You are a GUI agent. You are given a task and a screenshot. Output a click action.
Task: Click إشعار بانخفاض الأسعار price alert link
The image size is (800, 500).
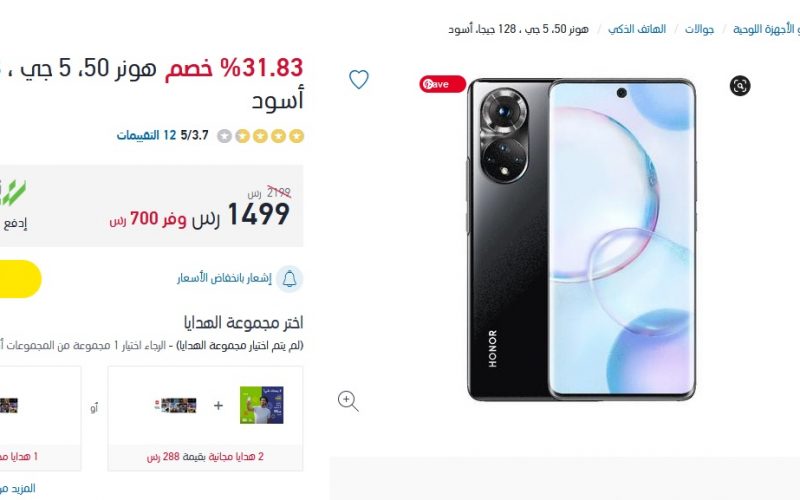(x=224, y=279)
